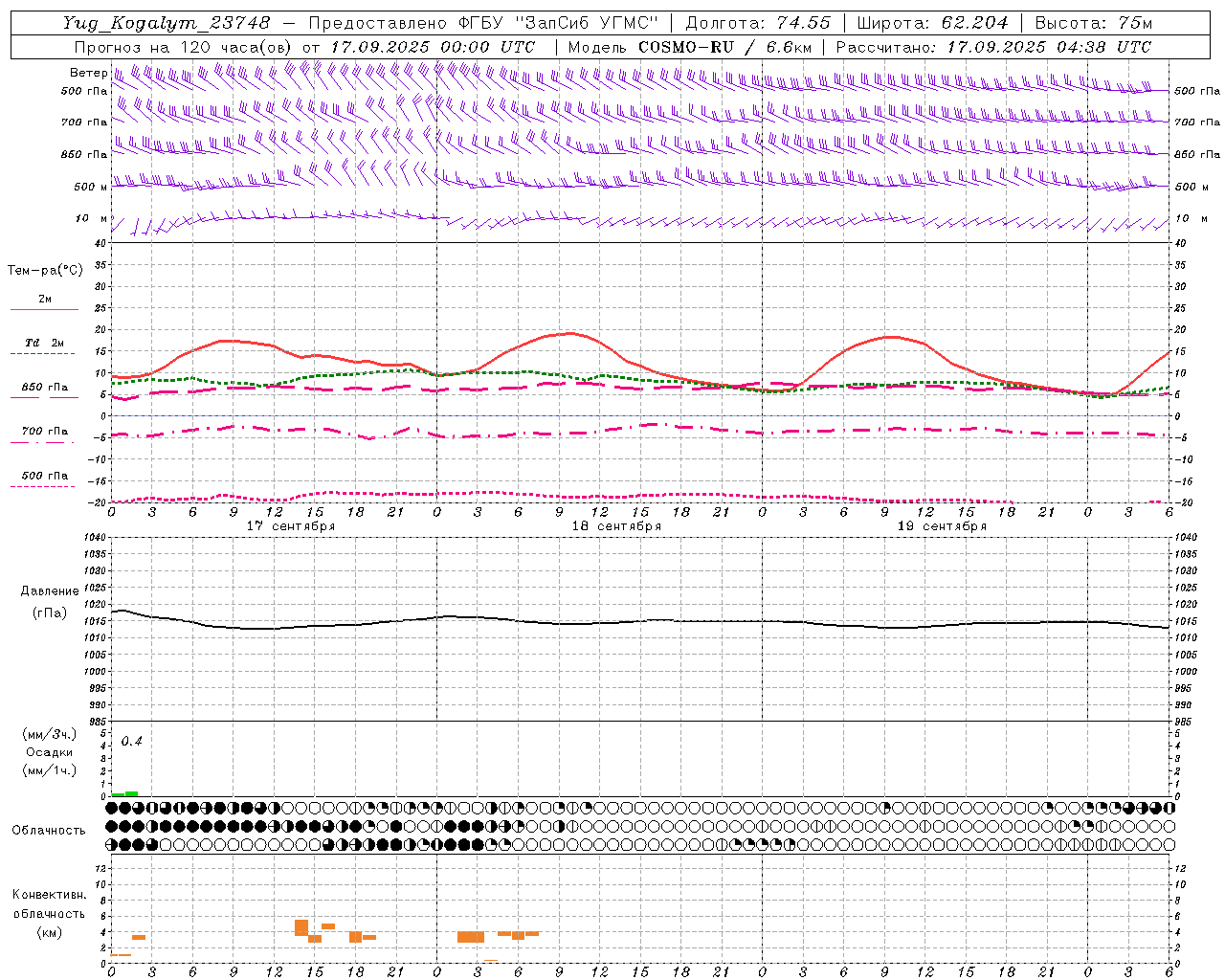This screenshot has height=980, width=1225.
Task: Select the 17 сентября date label
Action: tap(291, 526)
